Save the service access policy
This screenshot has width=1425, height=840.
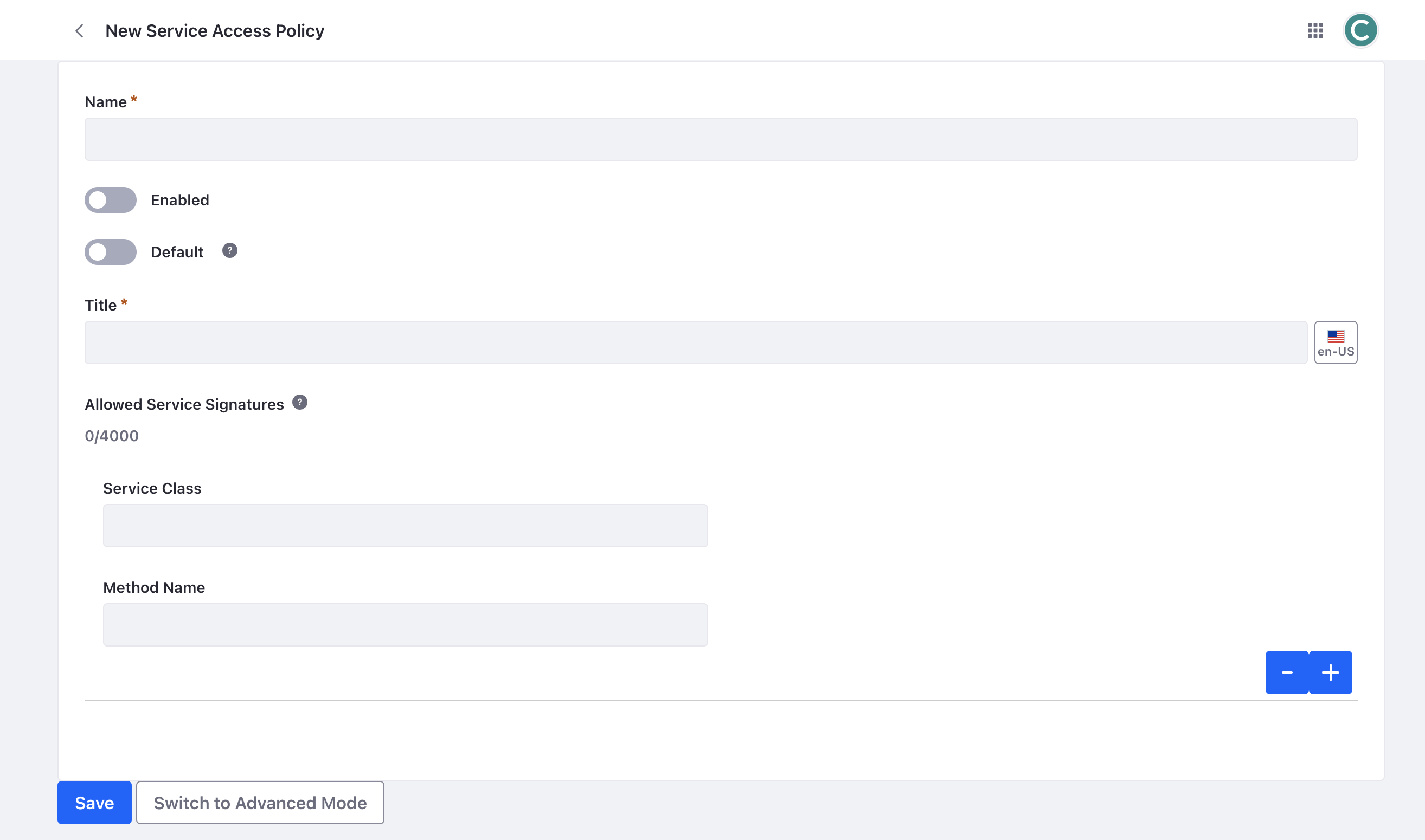tap(94, 803)
